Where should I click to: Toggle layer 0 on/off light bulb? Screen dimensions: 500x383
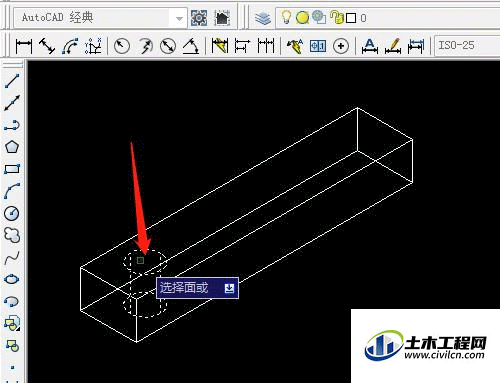point(286,17)
